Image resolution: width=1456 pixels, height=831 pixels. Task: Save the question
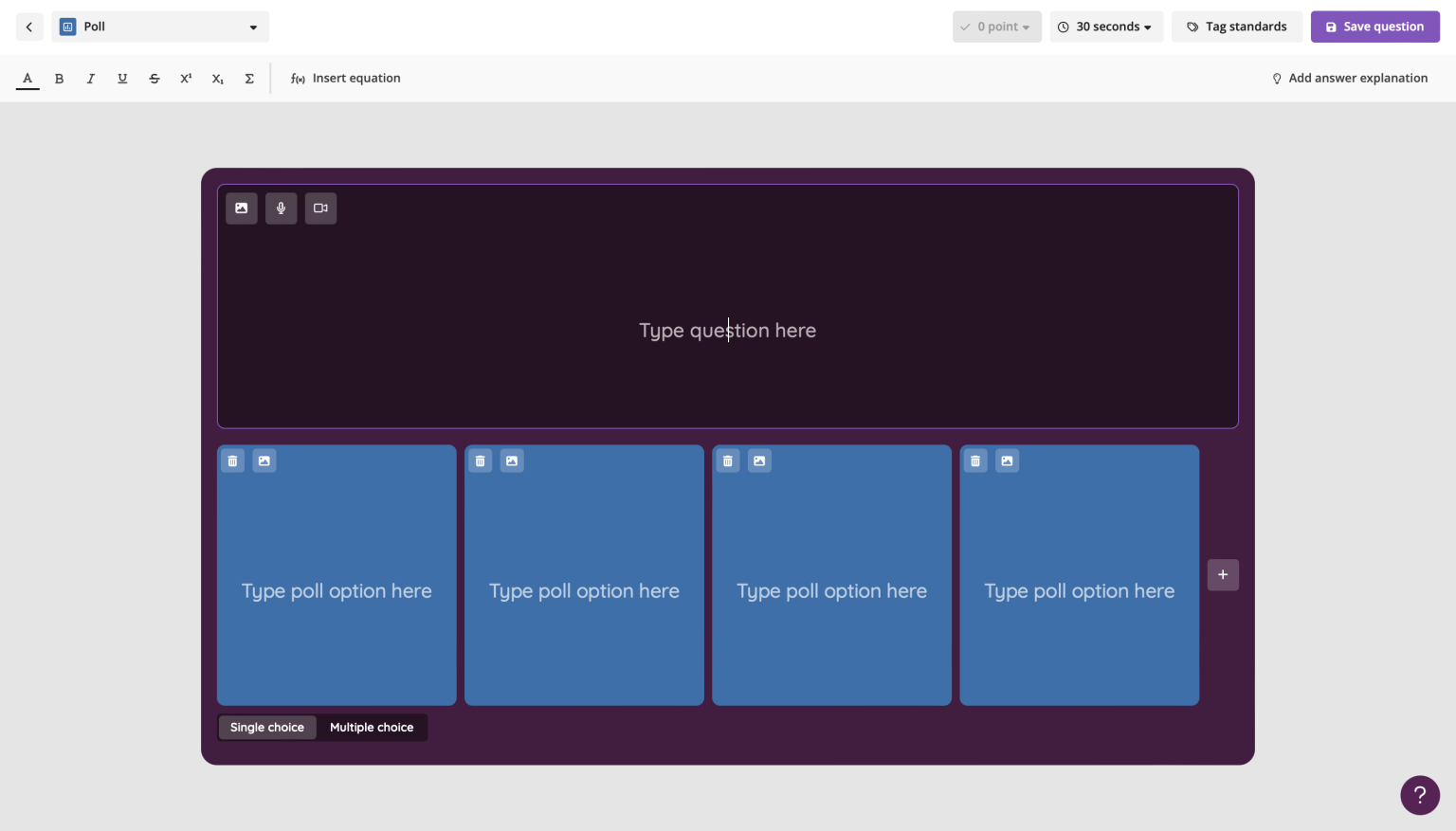coord(1374,27)
